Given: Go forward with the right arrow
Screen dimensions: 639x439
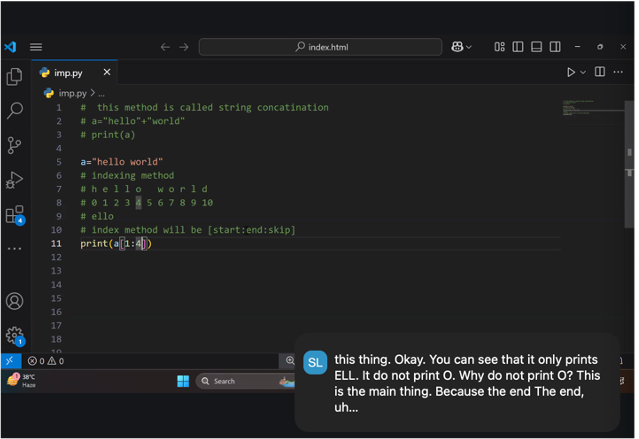Looking at the screenshot, I should [x=184, y=47].
